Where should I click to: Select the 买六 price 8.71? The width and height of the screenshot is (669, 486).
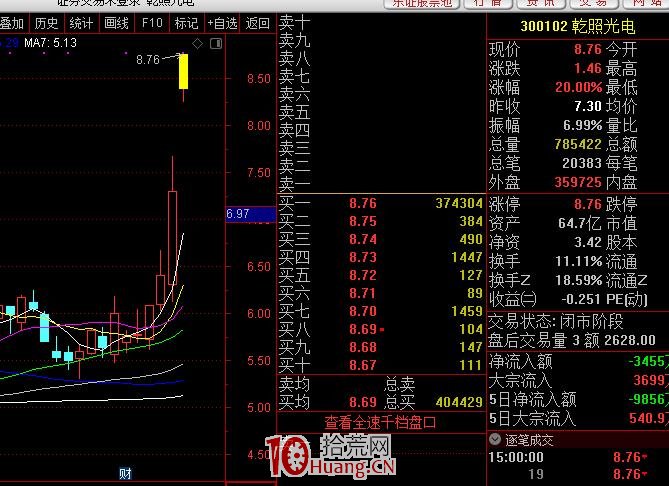363,293
